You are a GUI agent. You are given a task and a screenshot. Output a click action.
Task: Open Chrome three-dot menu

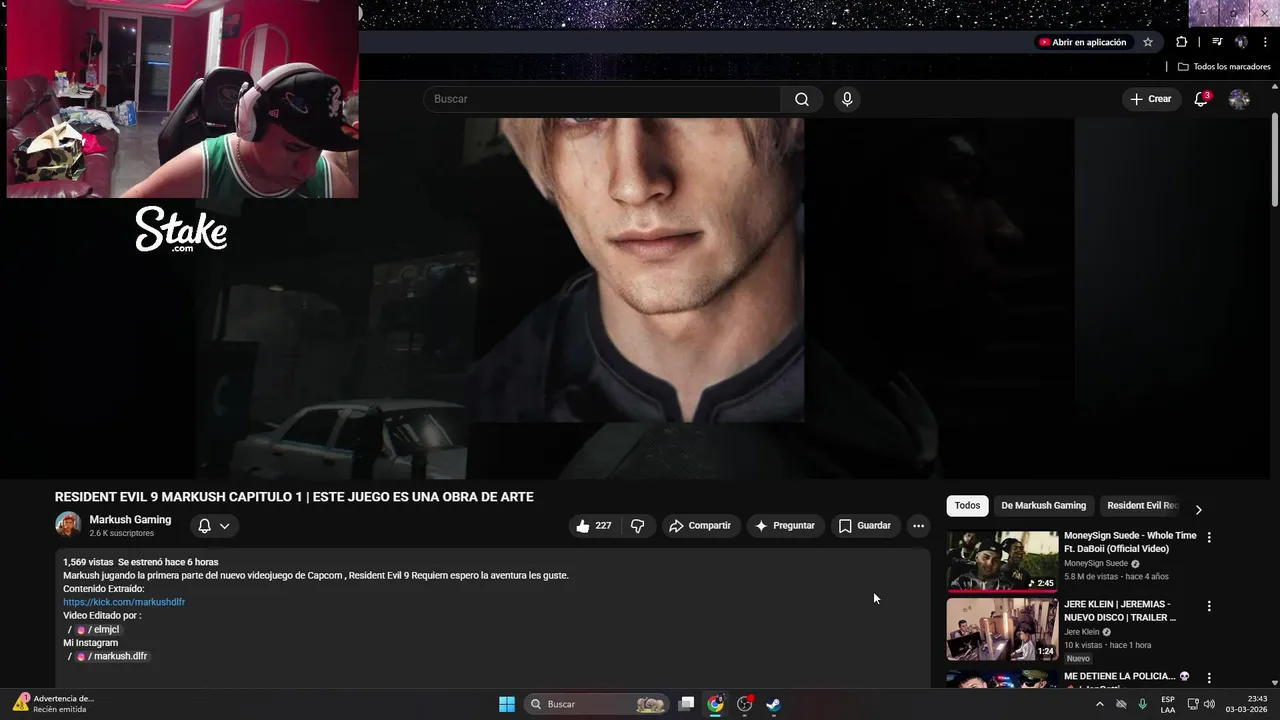click(1266, 42)
